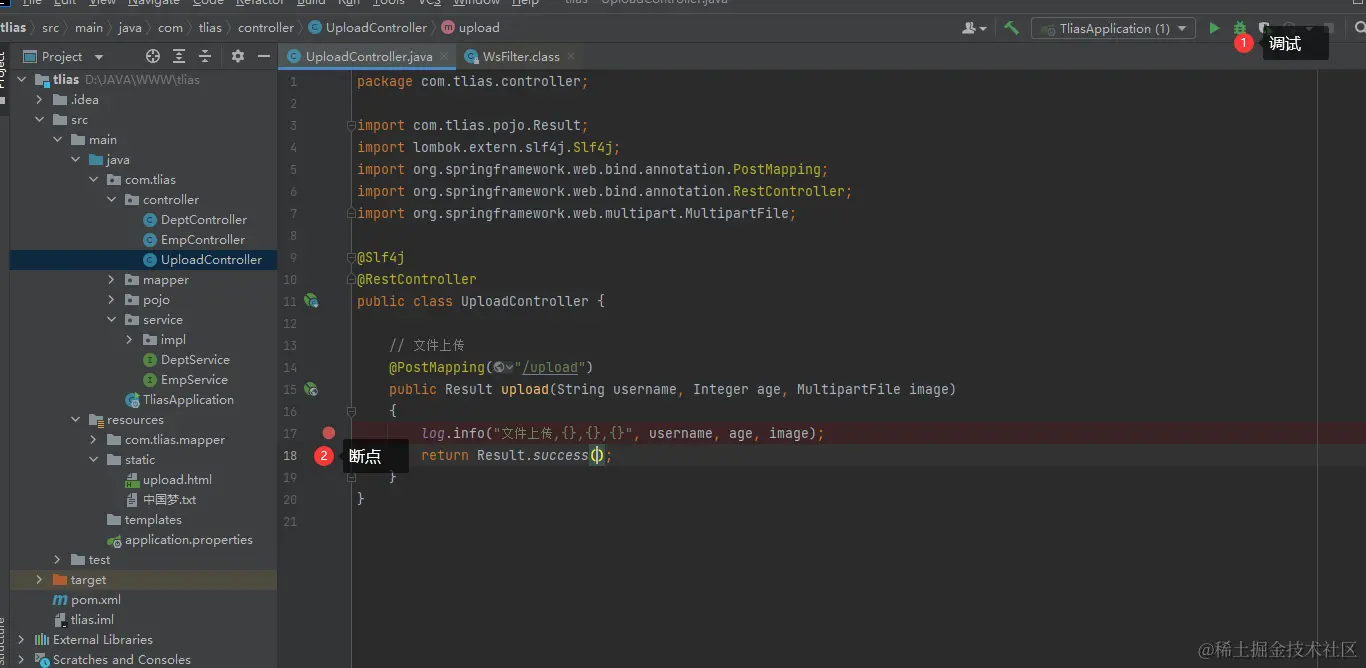Select UploadController in the breadcrumb bar

[368, 28]
